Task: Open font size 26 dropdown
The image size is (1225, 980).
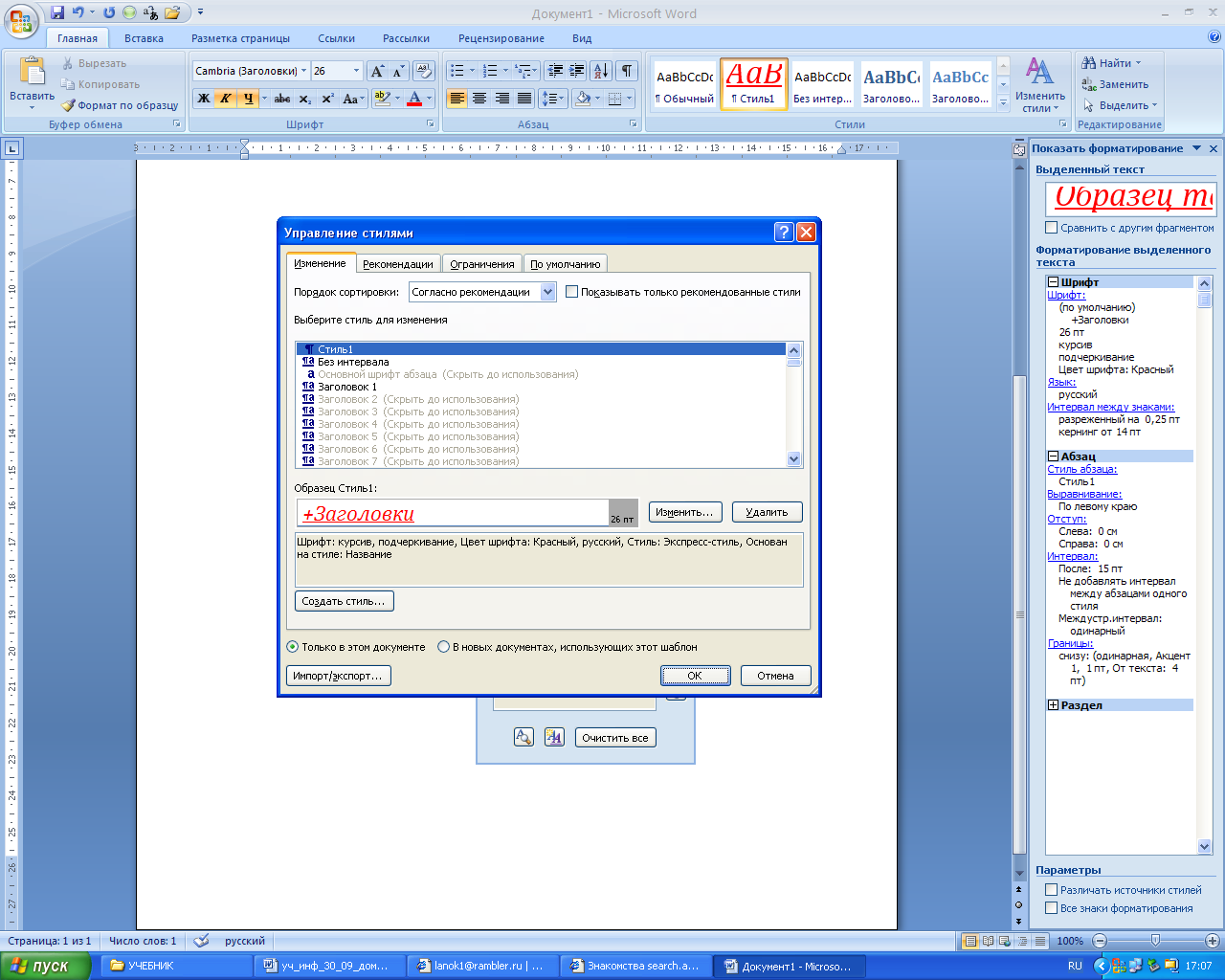Action: tap(356, 71)
